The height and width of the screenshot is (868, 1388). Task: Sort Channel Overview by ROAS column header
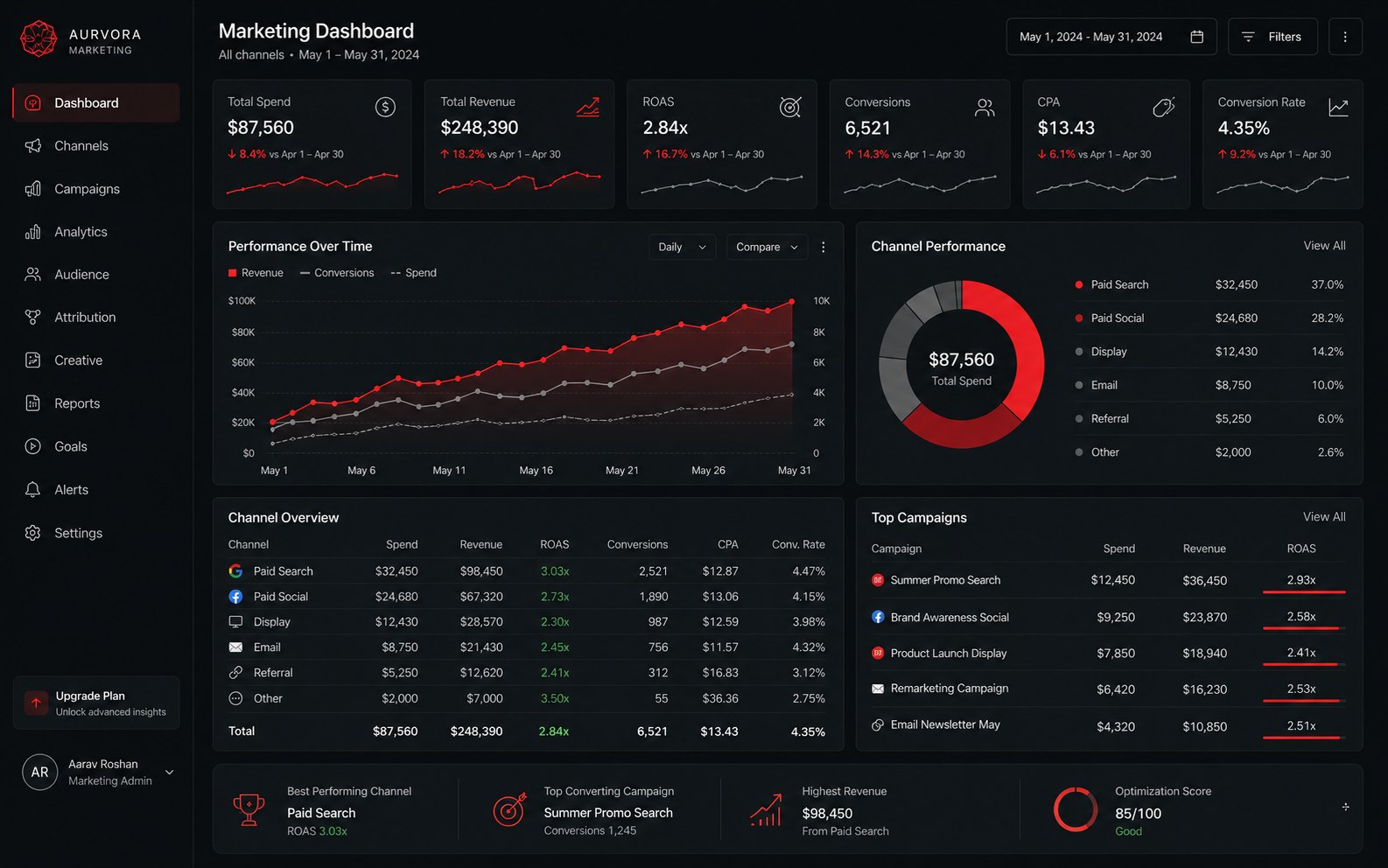click(554, 544)
